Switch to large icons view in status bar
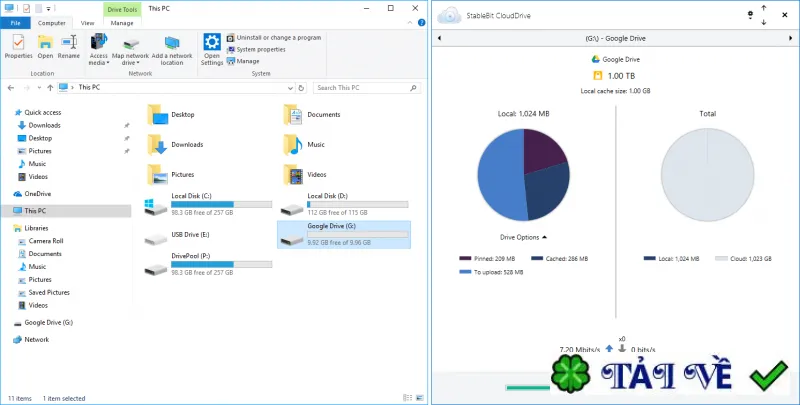The height and width of the screenshot is (405, 800). [420, 398]
